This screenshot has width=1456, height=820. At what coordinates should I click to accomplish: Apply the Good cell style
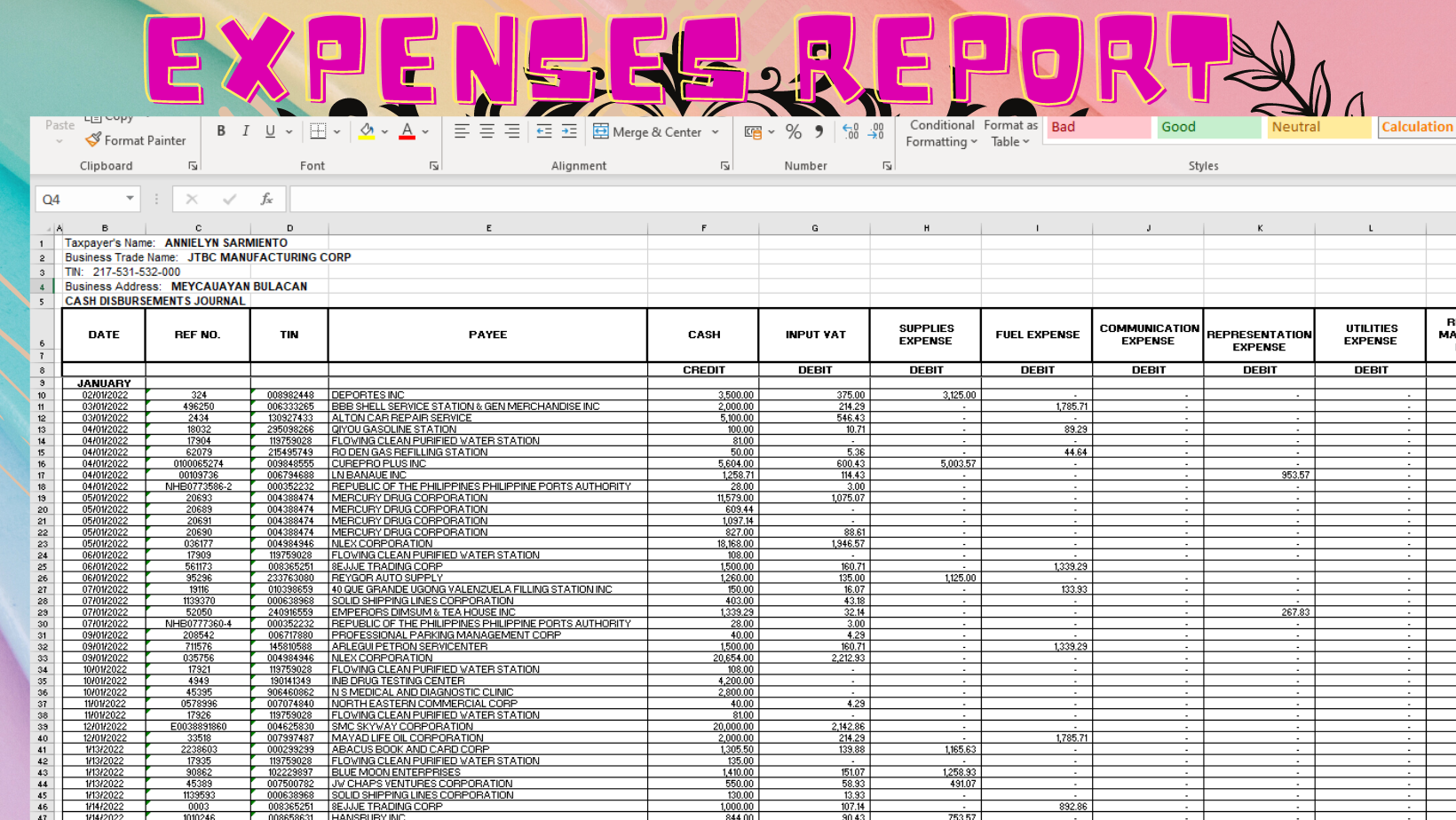pos(1209,127)
